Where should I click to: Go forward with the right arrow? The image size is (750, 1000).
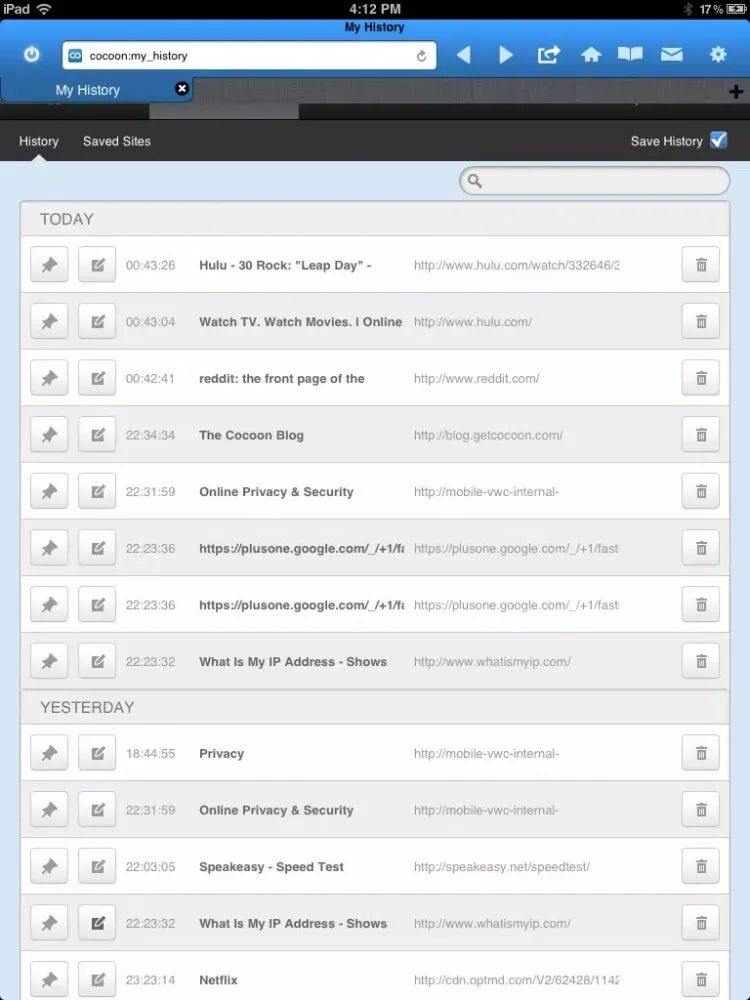[506, 55]
